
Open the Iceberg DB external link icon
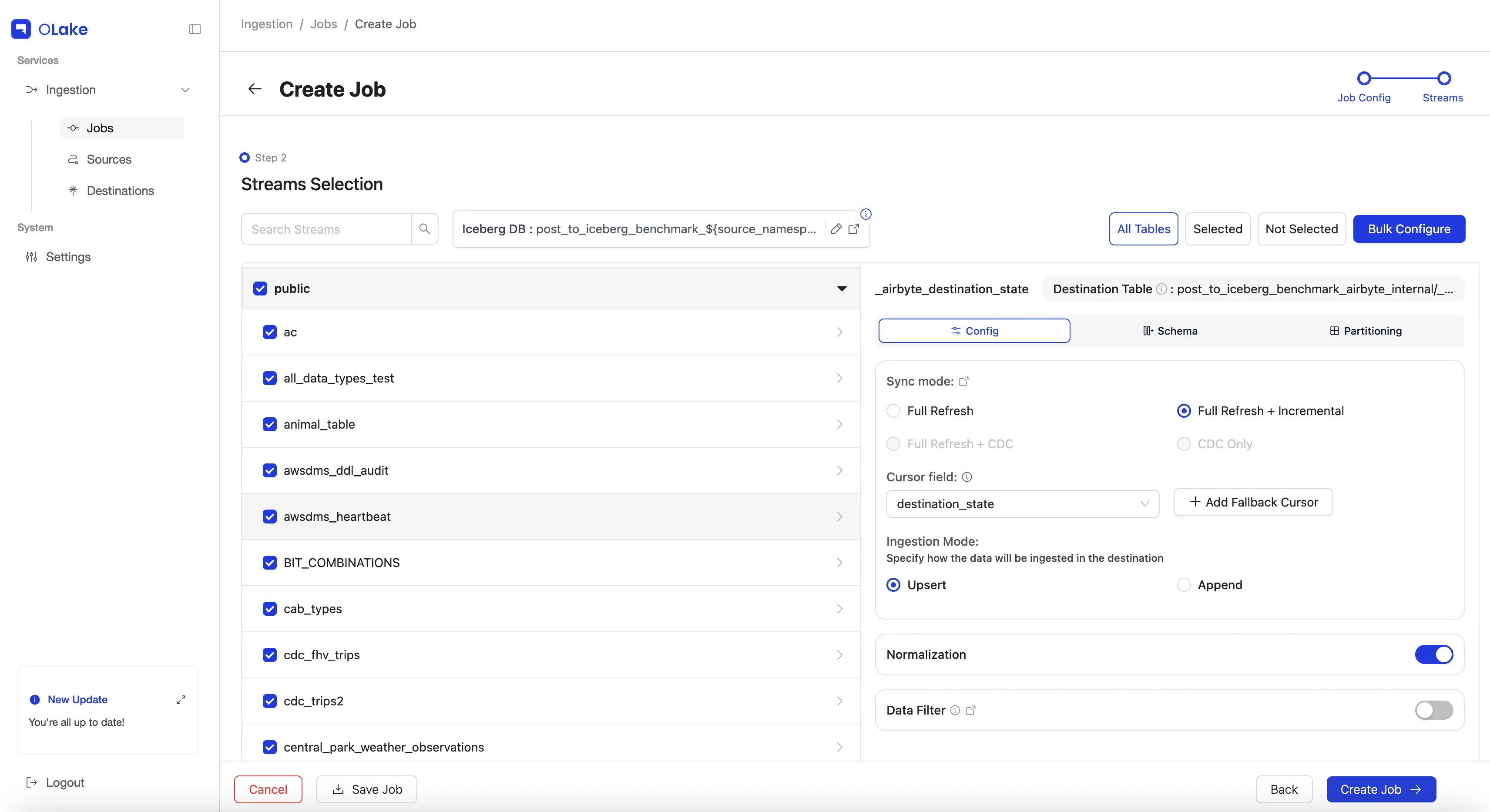tap(854, 229)
